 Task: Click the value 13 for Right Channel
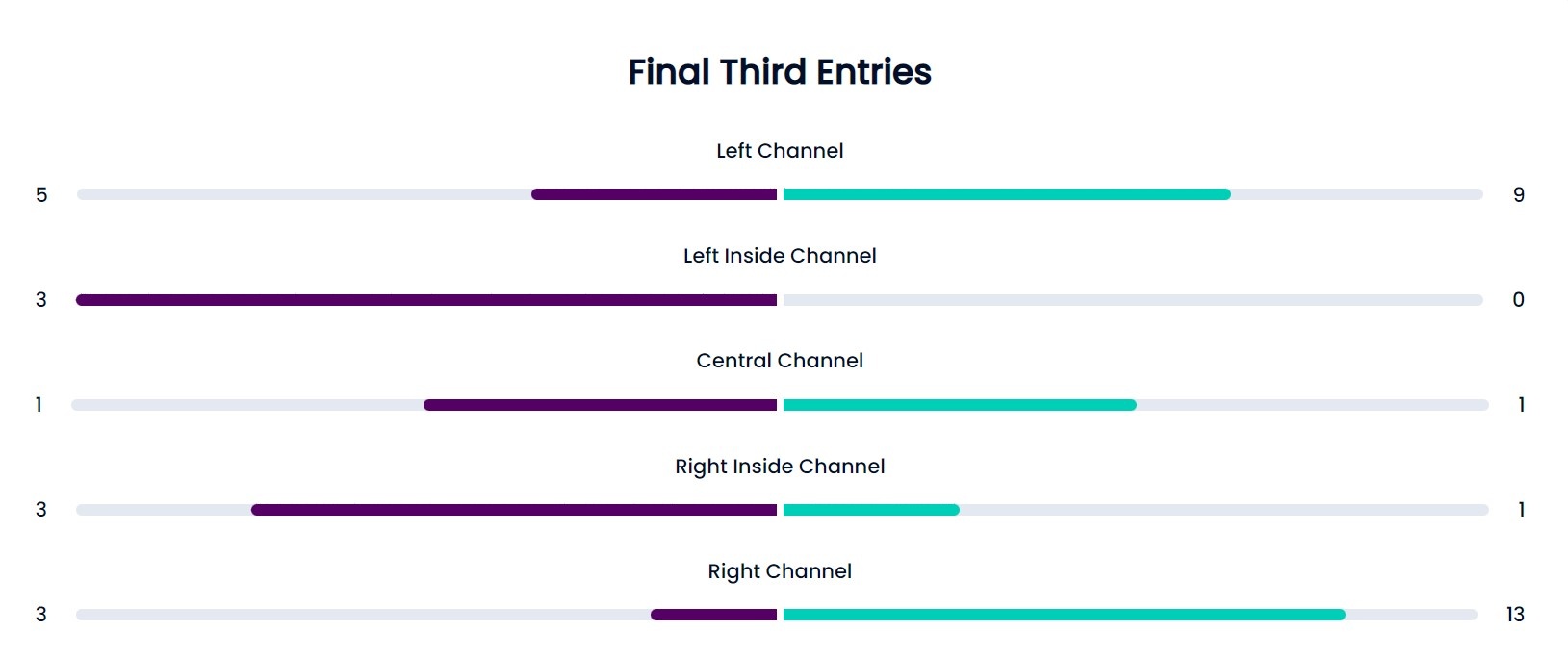[1515, 615]
